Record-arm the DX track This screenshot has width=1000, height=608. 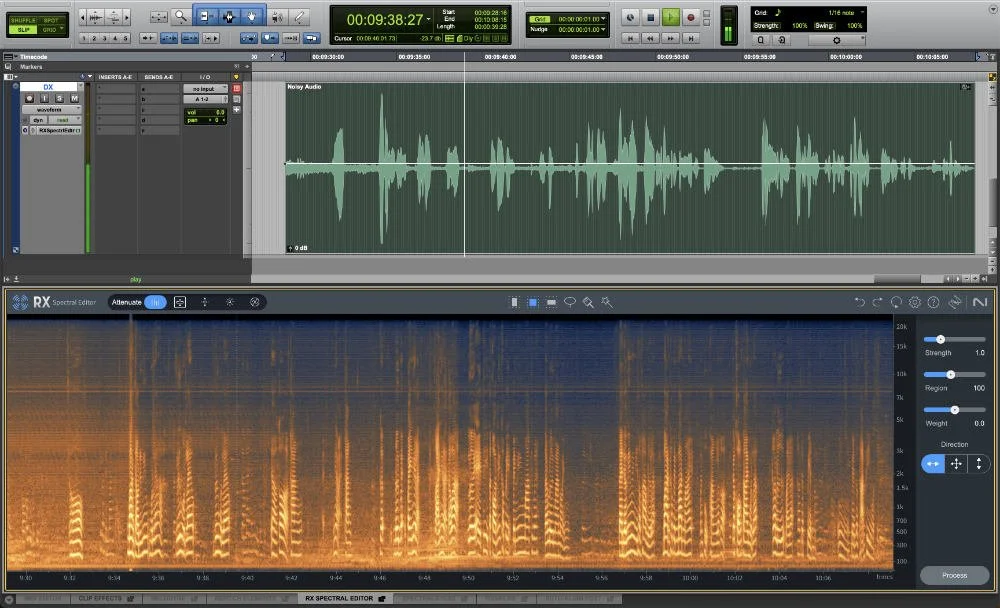coord(29,99)
